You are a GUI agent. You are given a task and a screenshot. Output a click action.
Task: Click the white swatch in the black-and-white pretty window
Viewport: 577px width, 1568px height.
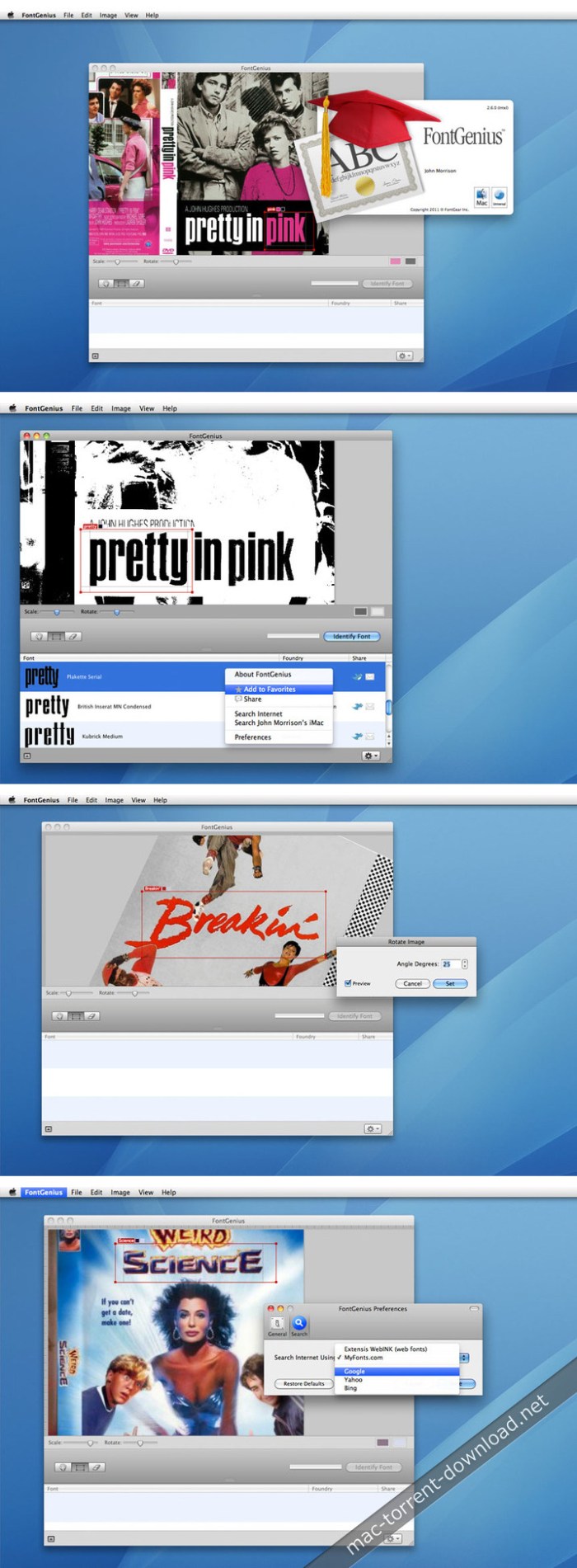coord(378,611)
